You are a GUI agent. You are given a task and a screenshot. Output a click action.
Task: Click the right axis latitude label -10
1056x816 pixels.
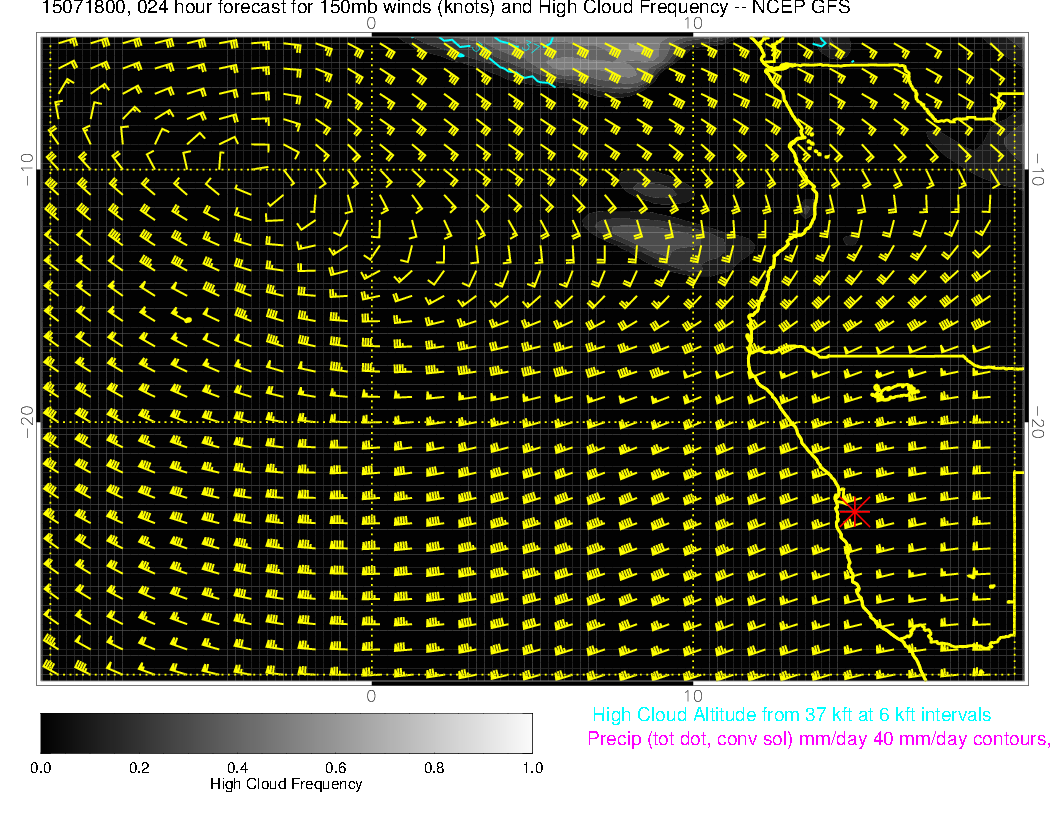[x=1040, y=168]
